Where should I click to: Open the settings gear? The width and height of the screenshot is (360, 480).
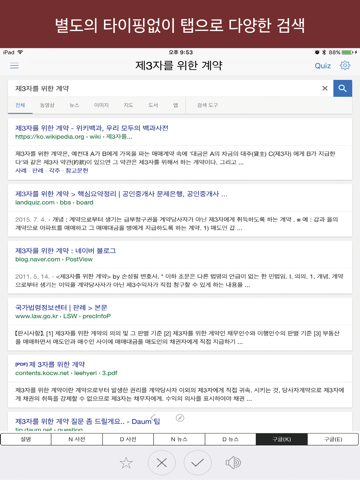point(345,65)
